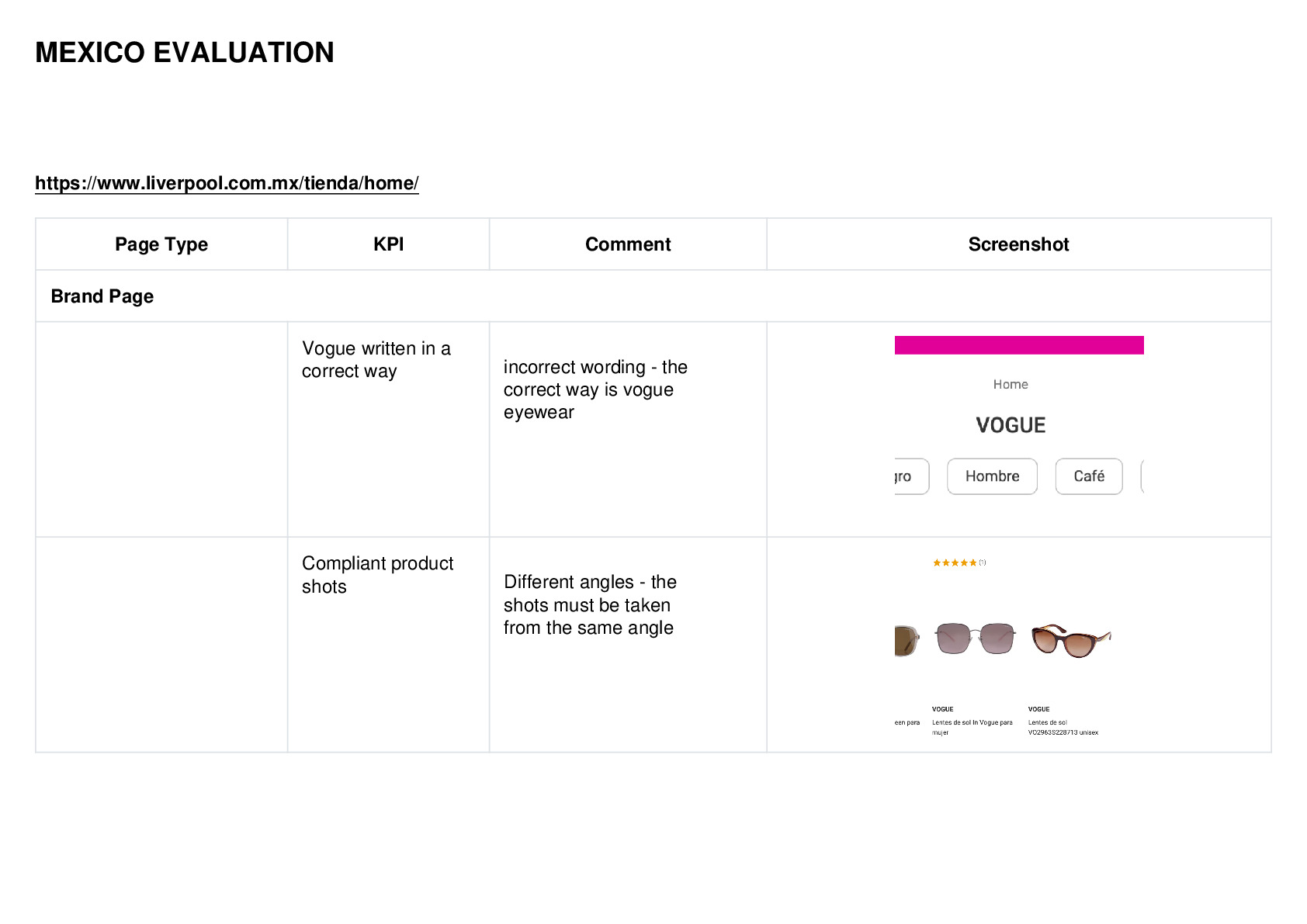The image size is (1307, 924).
Task: Open the square gradient sunglasses thumbnail
Action: 975,638
